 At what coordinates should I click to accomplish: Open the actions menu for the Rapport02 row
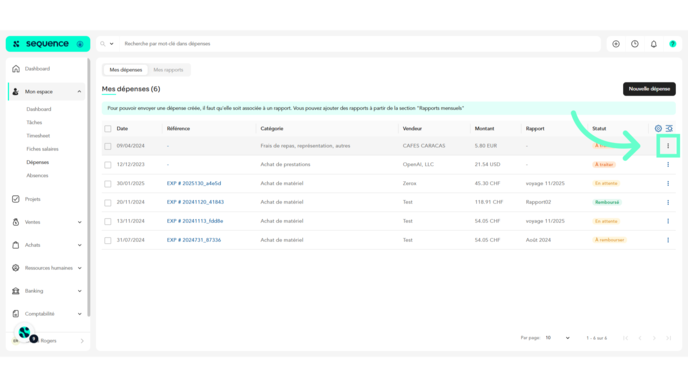[x=668, y=202]
